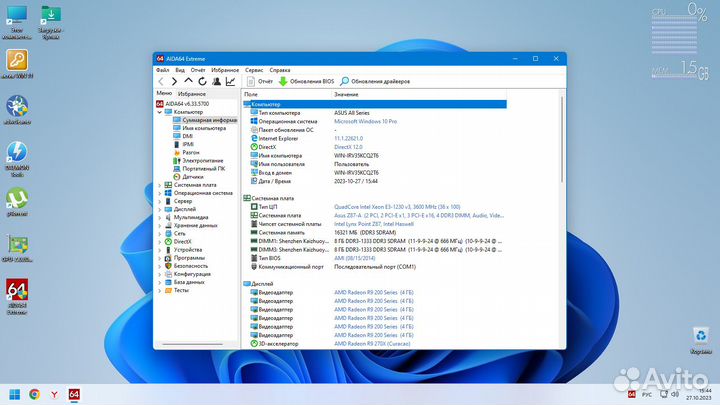The height and width of the screenshot is (405, 720).
Task: Select Имя компьютера tree item
Action: click(x=200, y=128)
